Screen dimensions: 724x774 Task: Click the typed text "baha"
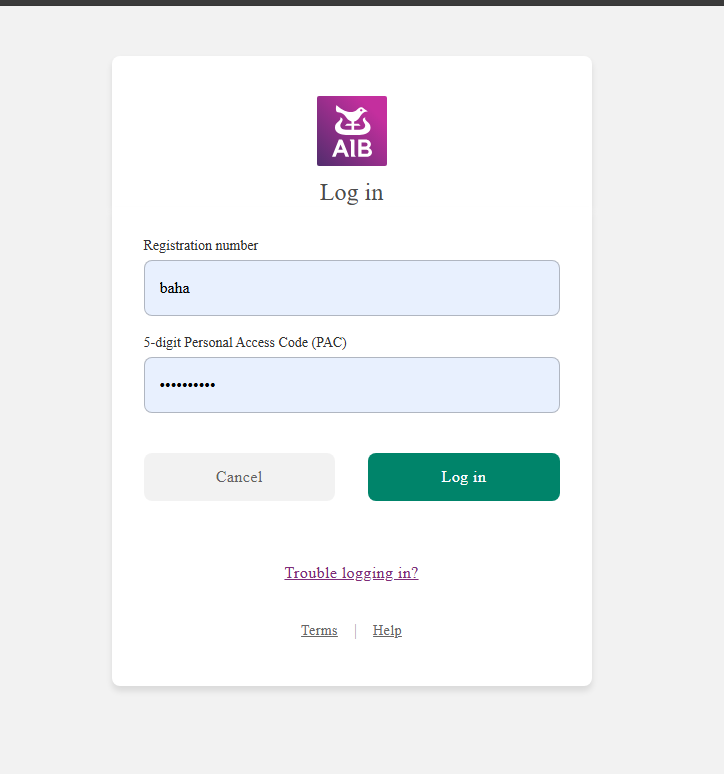tap(175, 288)
